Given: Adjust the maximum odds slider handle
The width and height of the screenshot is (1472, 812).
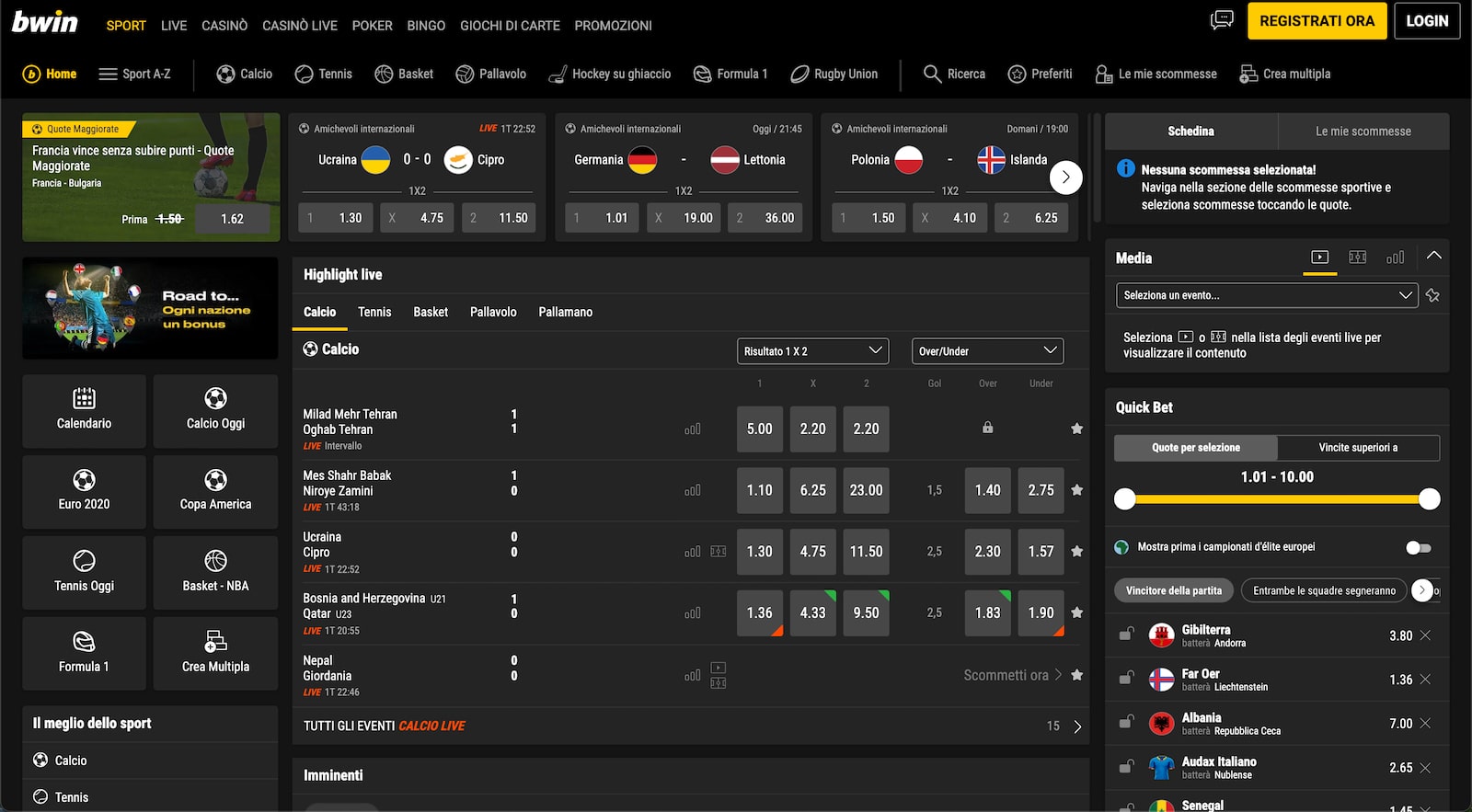Looking at the screenshot, I should (1429, 499).
